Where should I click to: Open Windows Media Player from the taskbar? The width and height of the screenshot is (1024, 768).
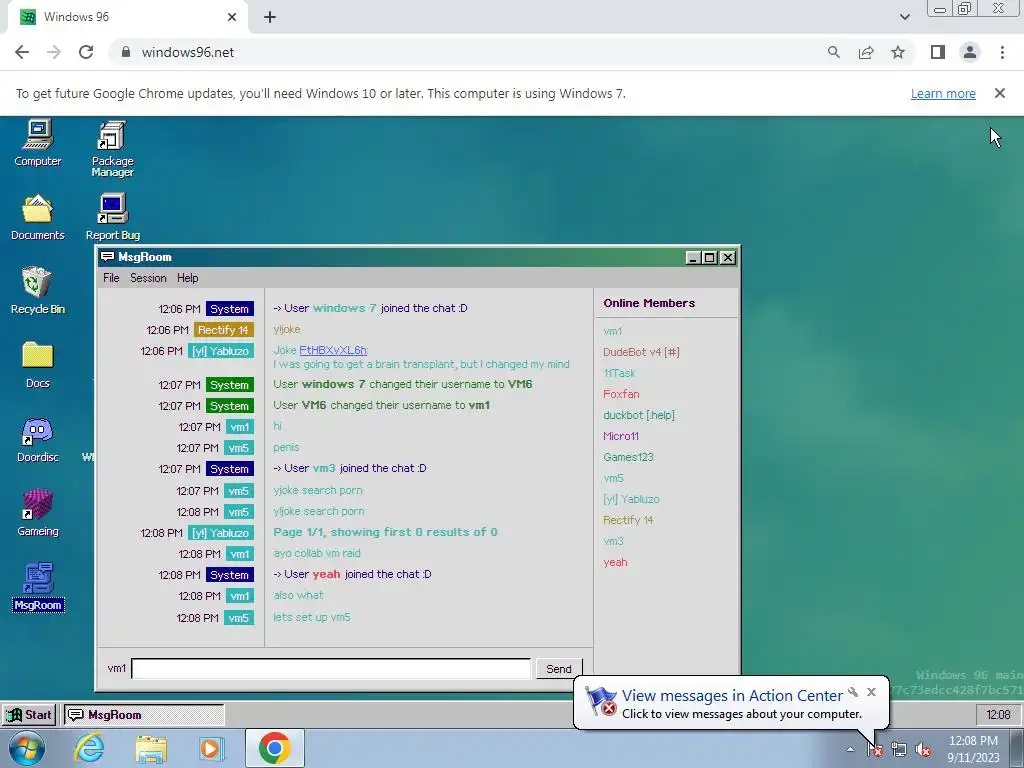click(211, 748)
